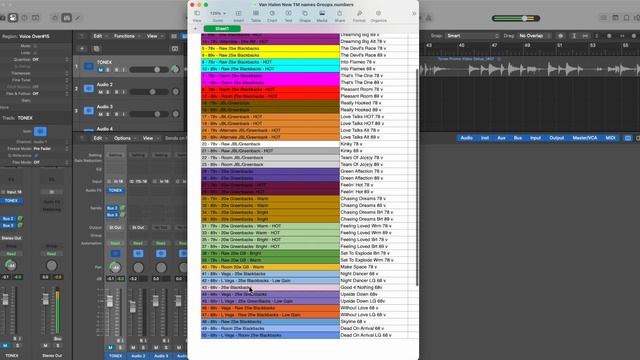Open the list editors icon in Logic control bar
This screenshot has height=360, width=640.
pyautogui.click(x=604, y=18)
